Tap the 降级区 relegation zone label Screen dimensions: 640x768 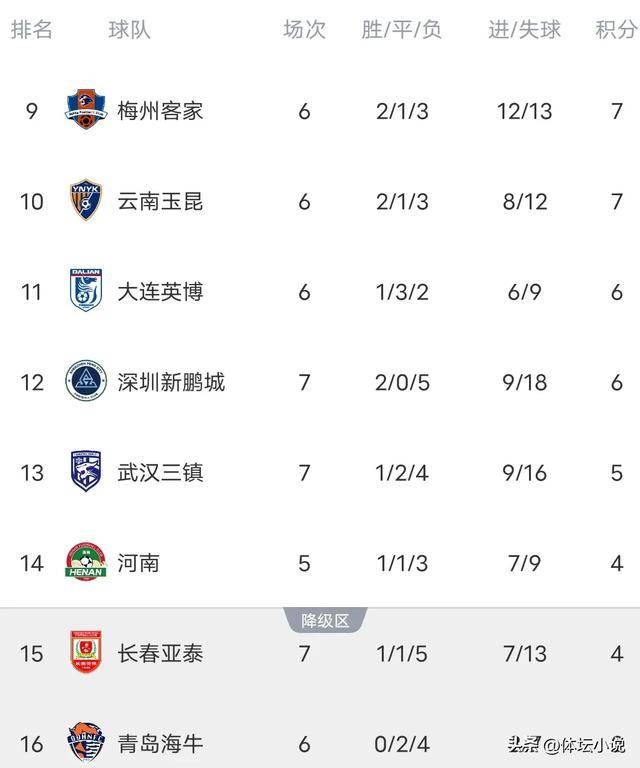tap(325, 621)
